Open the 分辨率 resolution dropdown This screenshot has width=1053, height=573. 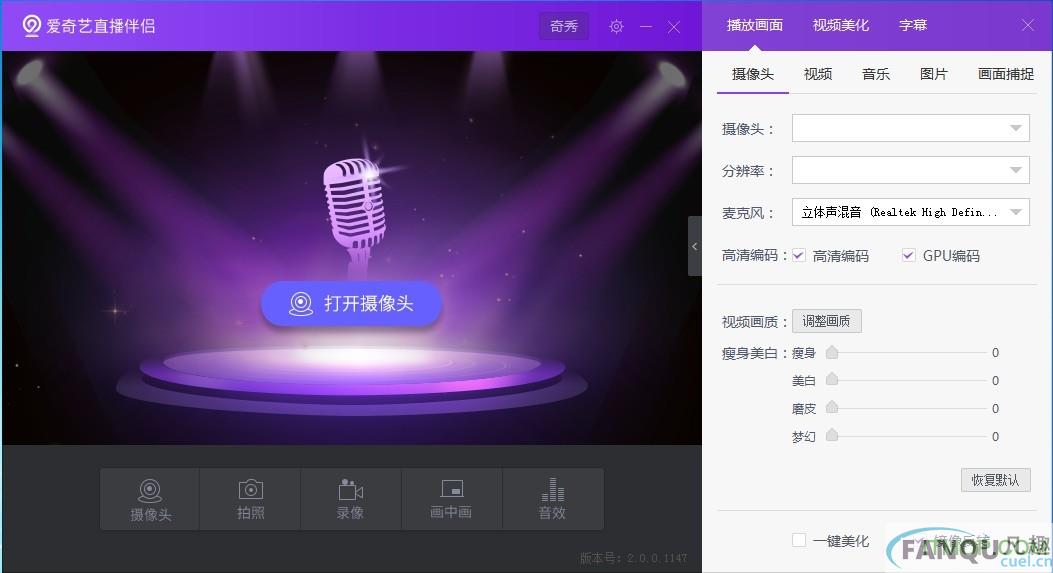coord(911,170)
